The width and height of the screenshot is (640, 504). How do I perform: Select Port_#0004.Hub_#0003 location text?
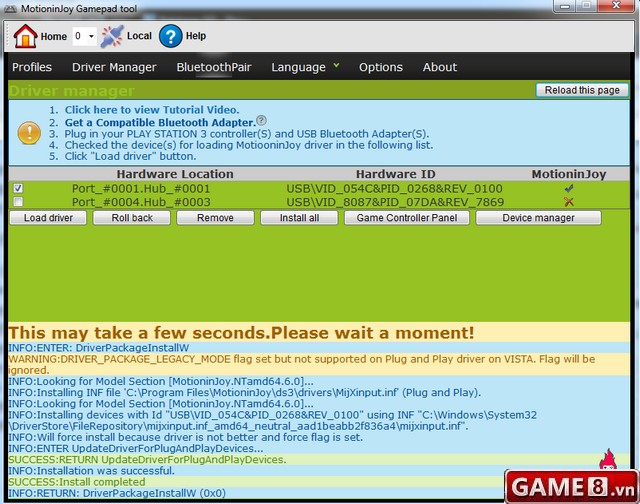tap(141, 202)
